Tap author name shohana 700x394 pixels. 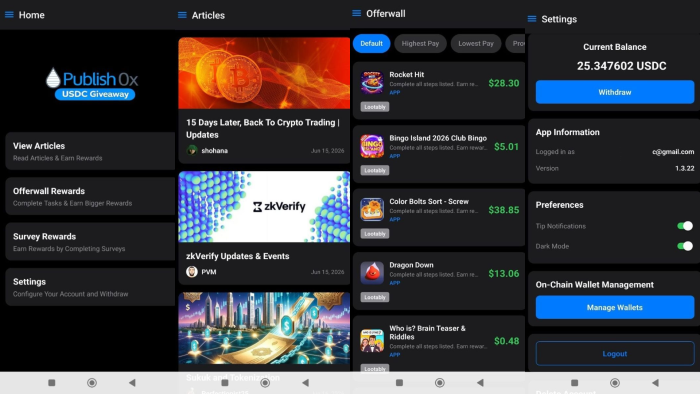(214, 150)
